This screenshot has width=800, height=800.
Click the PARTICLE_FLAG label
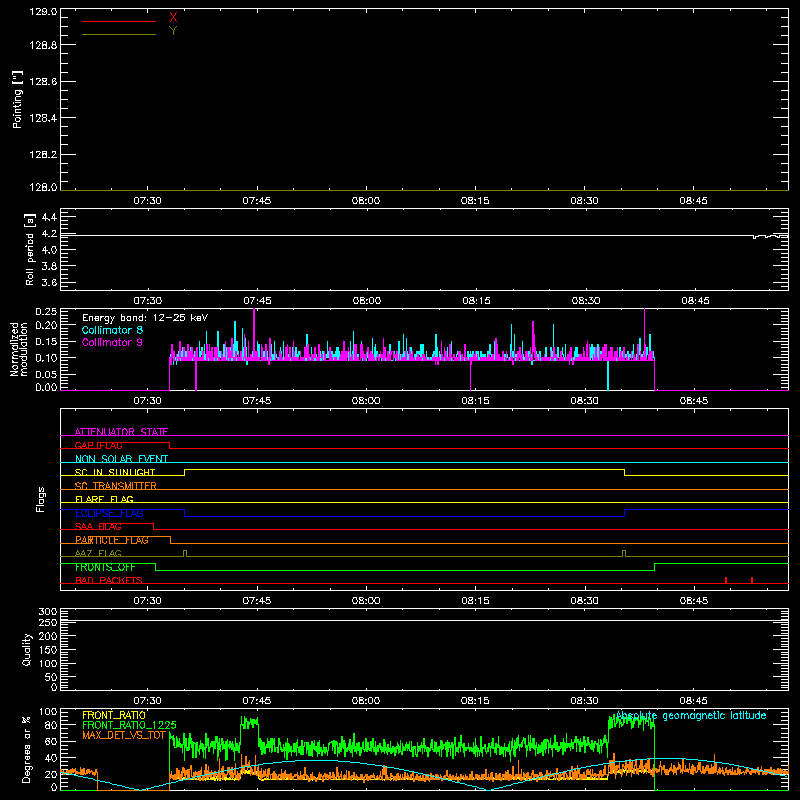point(112,540)
